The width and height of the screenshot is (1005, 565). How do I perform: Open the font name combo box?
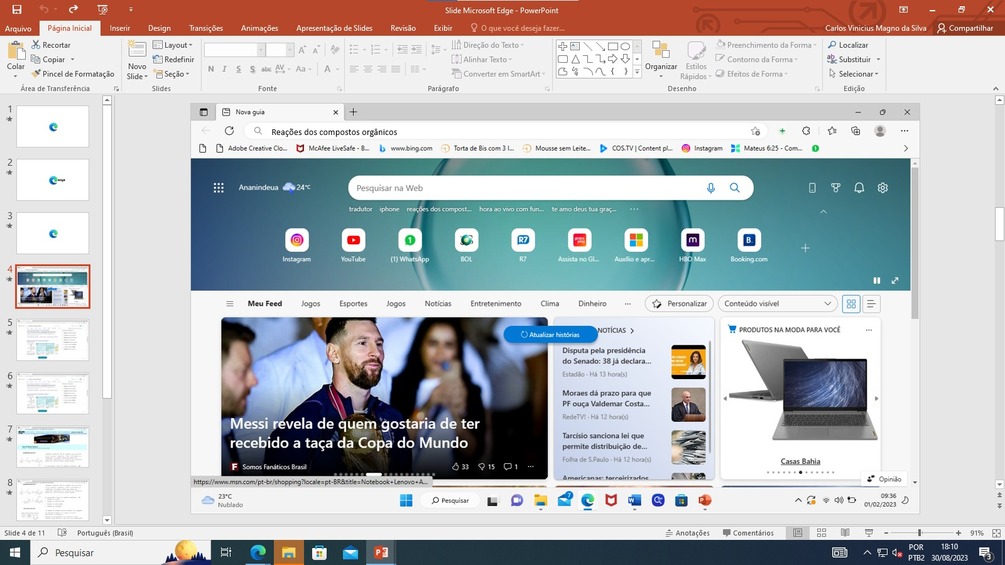point(235,50)
